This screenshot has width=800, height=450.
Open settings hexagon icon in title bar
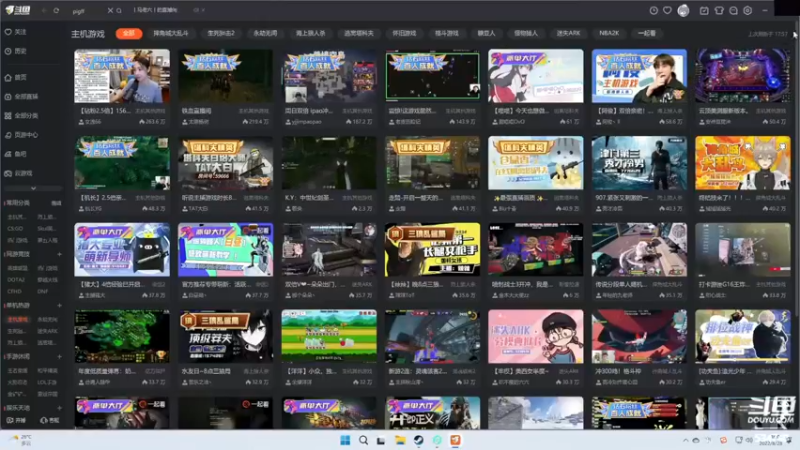[x=747, y=10]
